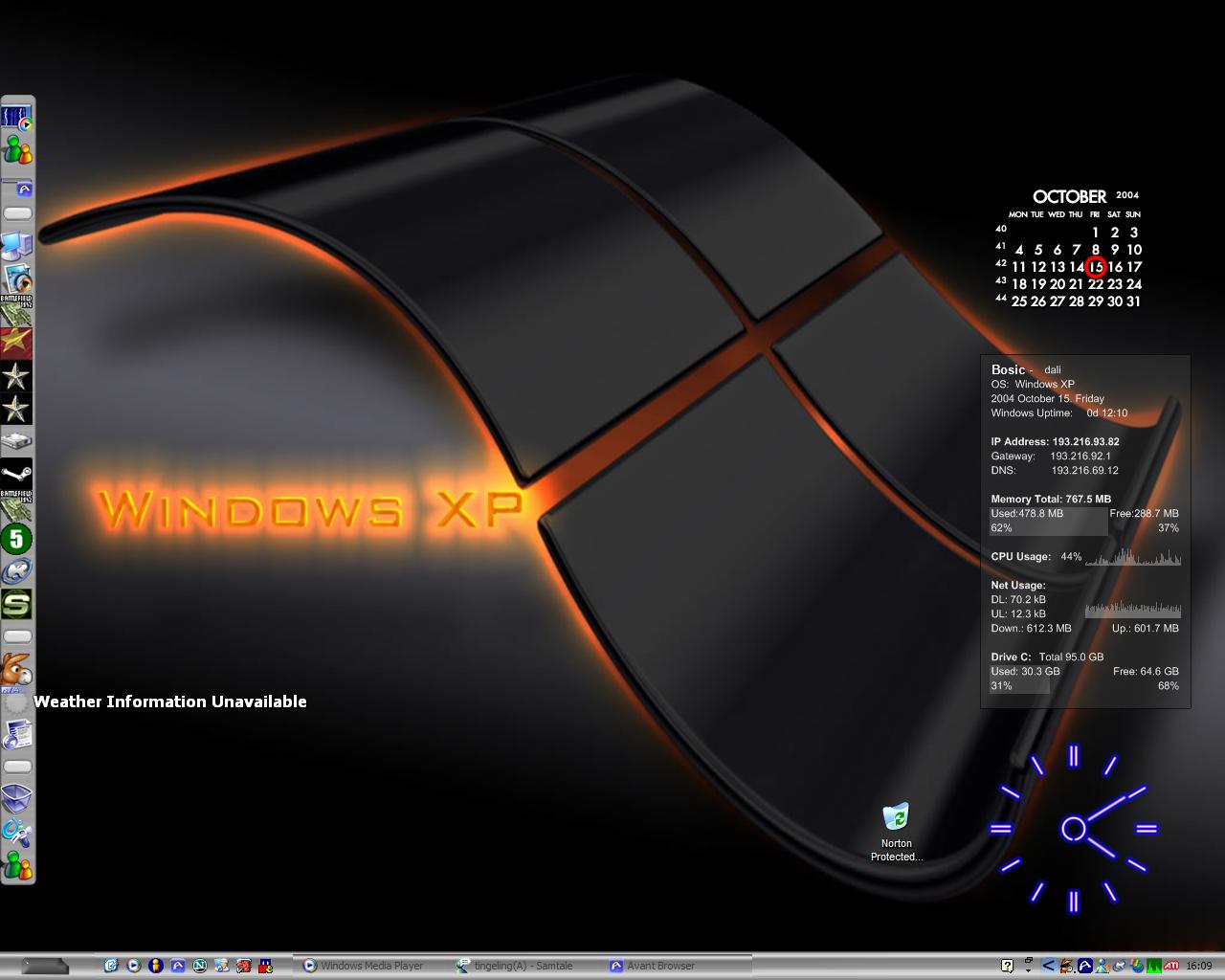Select circled date 15 in the calendar
The image size is (1225, 980).
click(x=1096, y=267)
